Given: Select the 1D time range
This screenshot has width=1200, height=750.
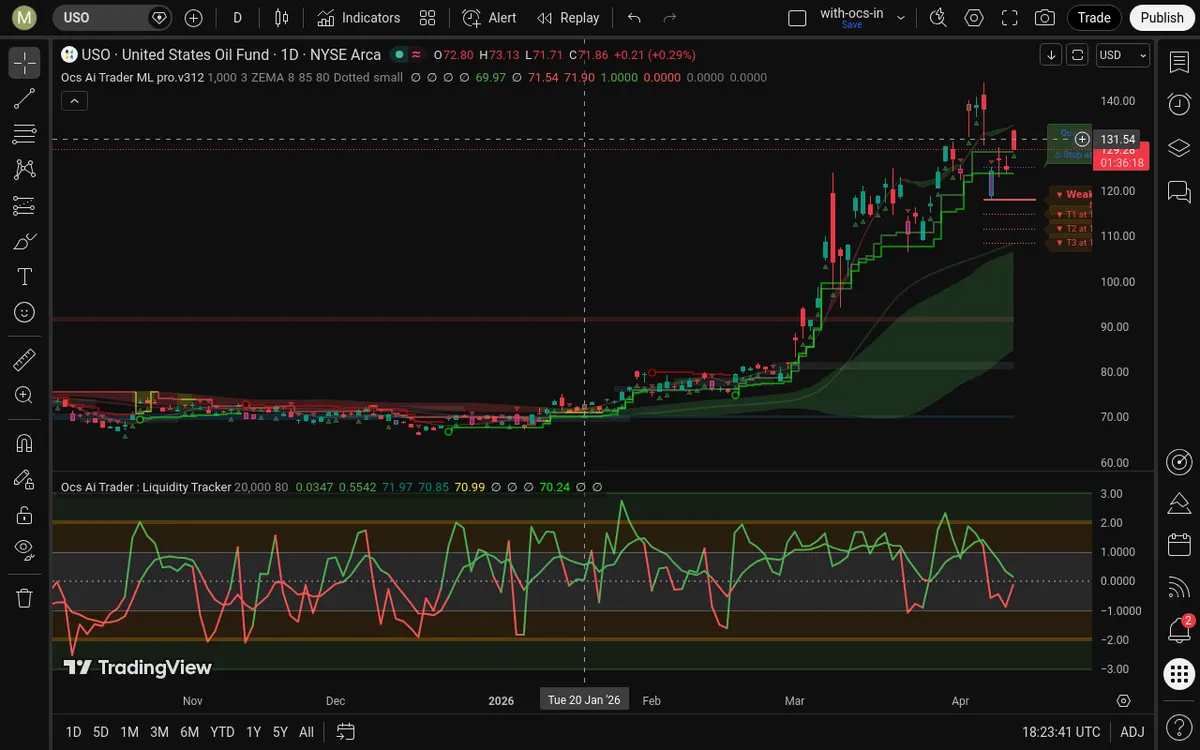Looking at the screenshot, I should click(73, 732).
